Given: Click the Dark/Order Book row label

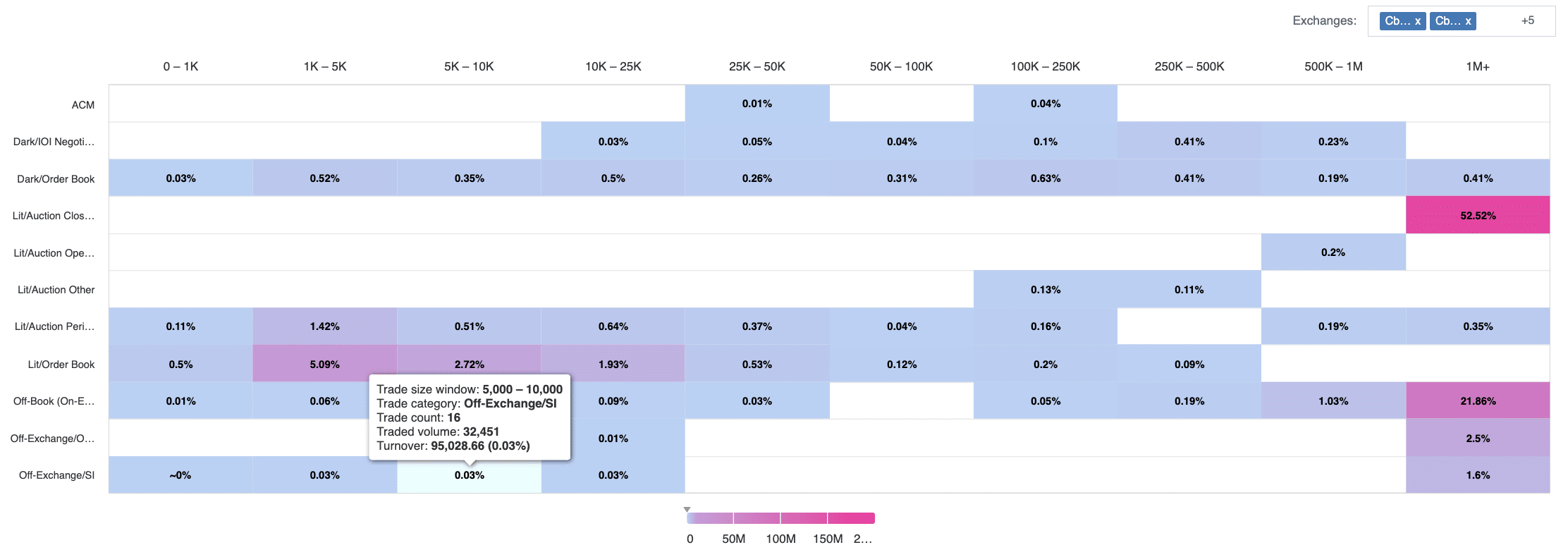Looking at the screenshot, I should [56, 179].
